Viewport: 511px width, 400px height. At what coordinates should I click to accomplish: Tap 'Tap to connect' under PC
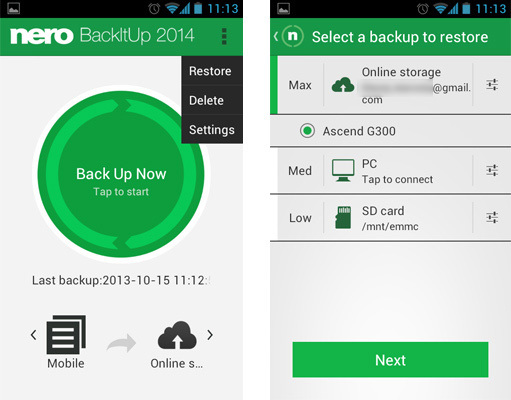(397, 180)
